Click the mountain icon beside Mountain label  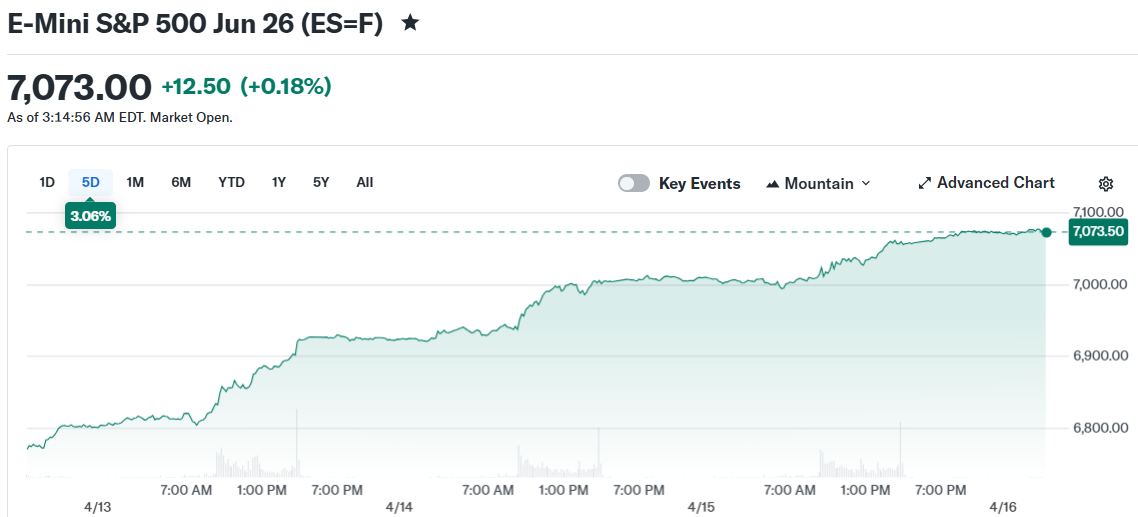[x=772, y=184]
